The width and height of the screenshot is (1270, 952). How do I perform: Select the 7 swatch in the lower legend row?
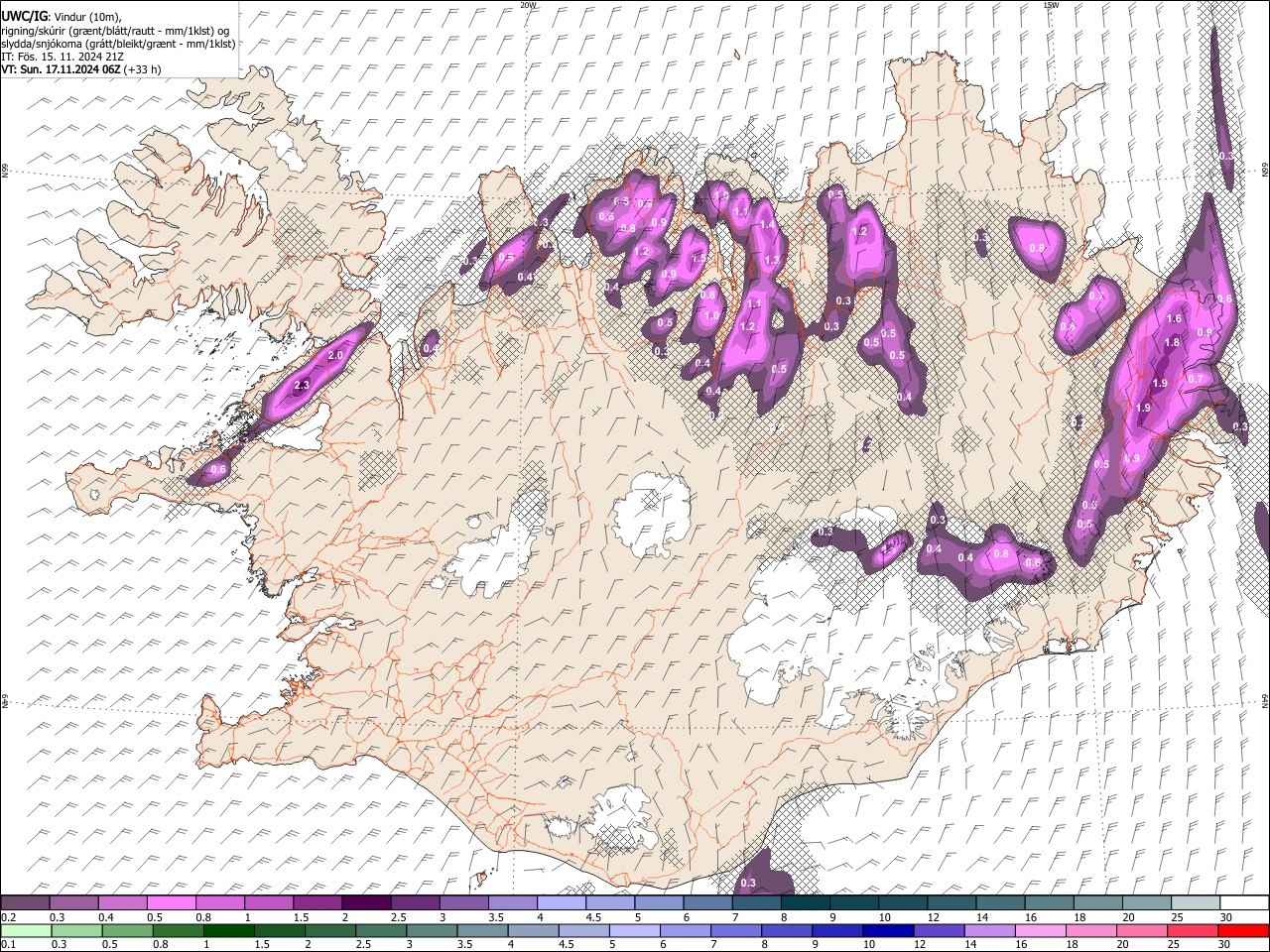coord(735,930)
